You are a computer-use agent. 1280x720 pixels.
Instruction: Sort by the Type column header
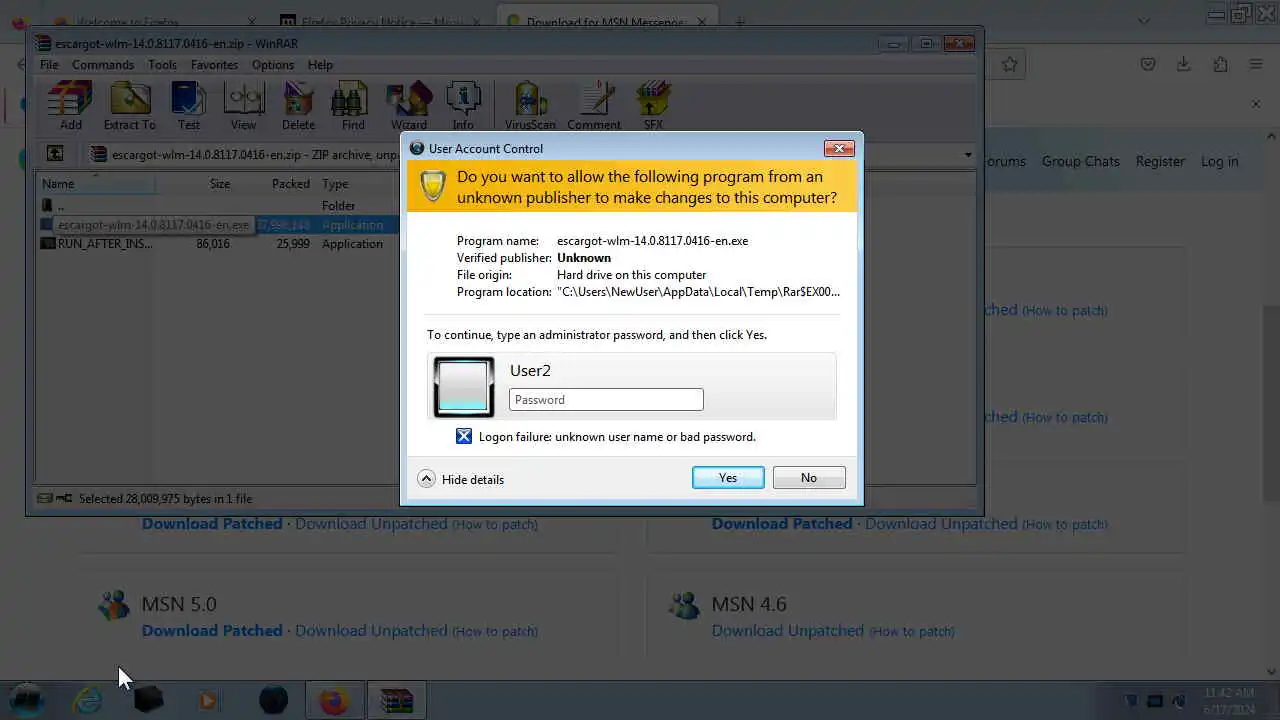click(358, 184)
